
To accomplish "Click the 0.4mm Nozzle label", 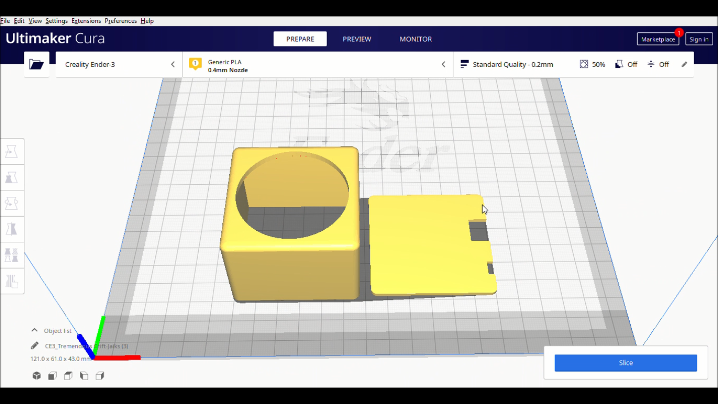I will point(228,70).
